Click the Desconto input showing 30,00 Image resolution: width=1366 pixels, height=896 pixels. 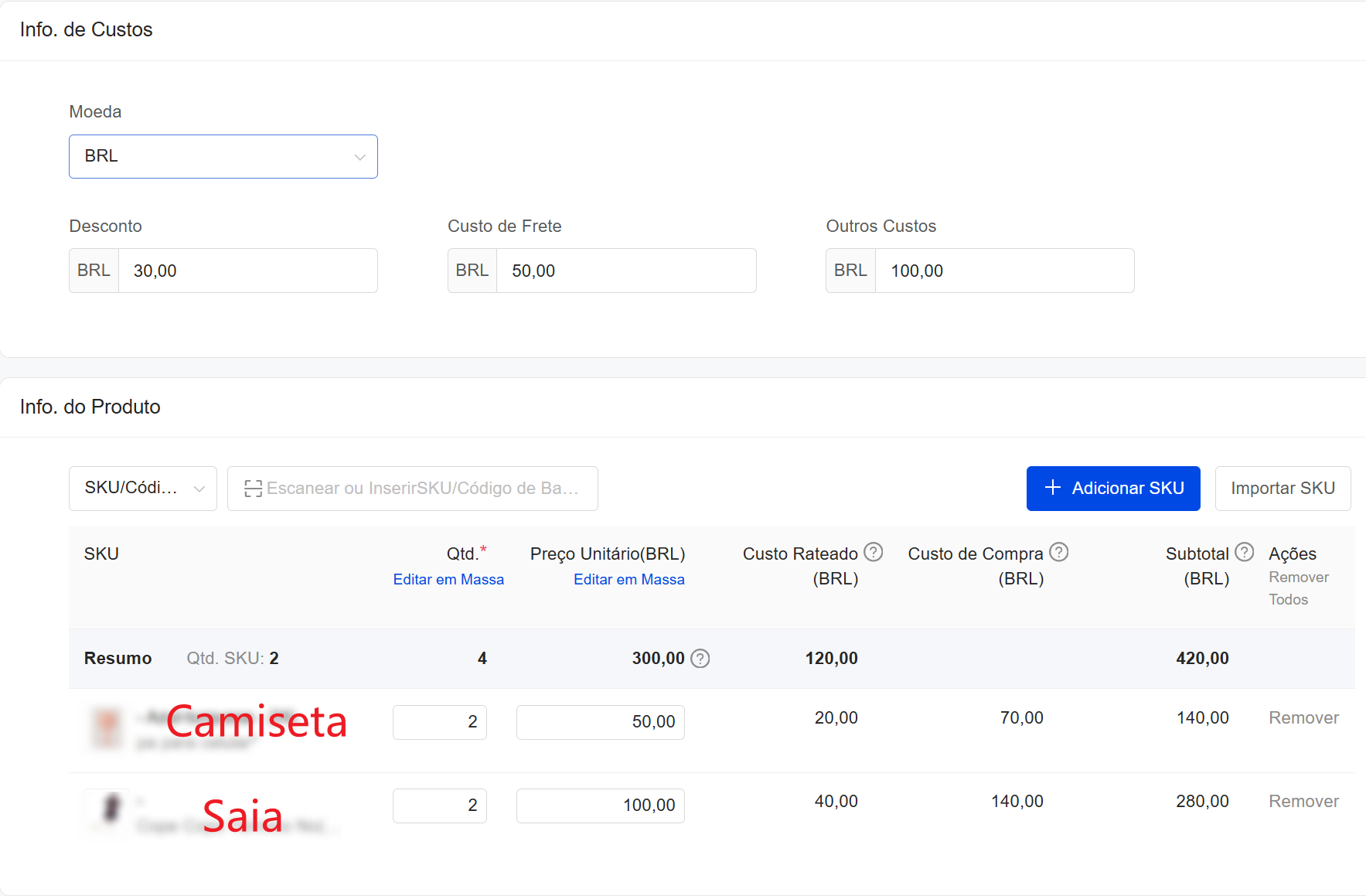(x=247, y=271)
